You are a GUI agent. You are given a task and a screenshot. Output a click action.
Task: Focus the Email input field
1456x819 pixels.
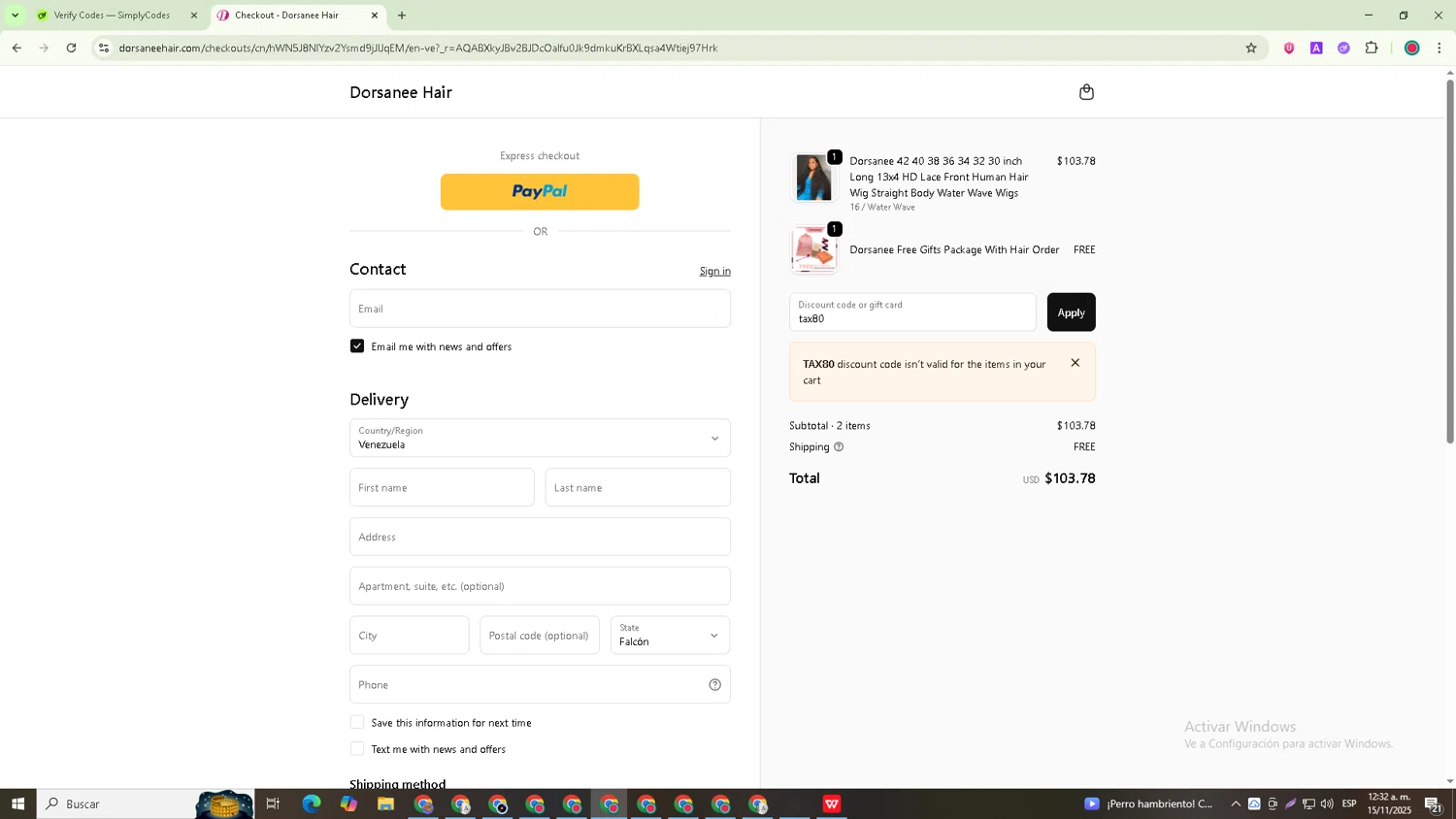click(540, 309)
